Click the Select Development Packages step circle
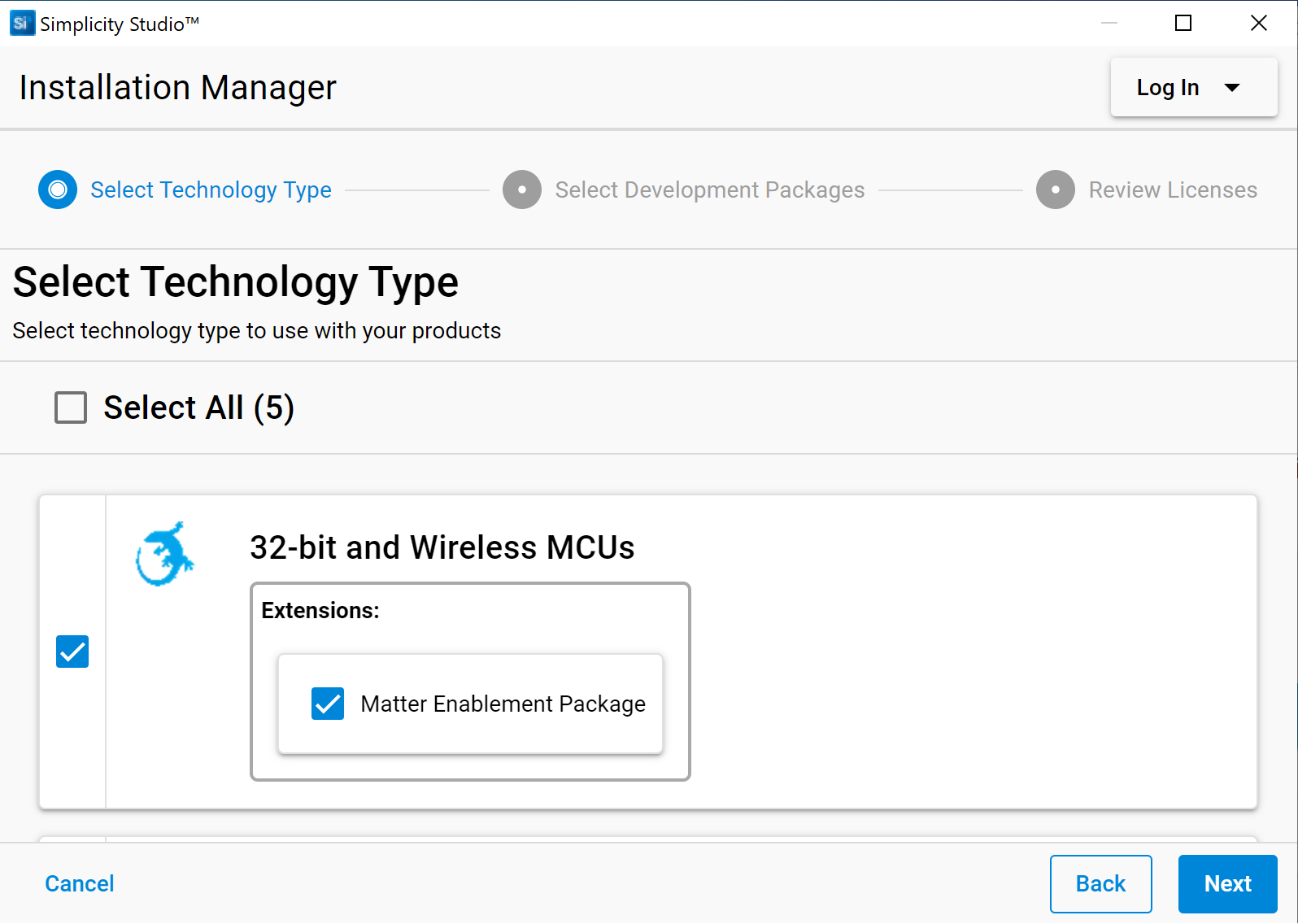 pyautogui.click(x=522, y=190)
